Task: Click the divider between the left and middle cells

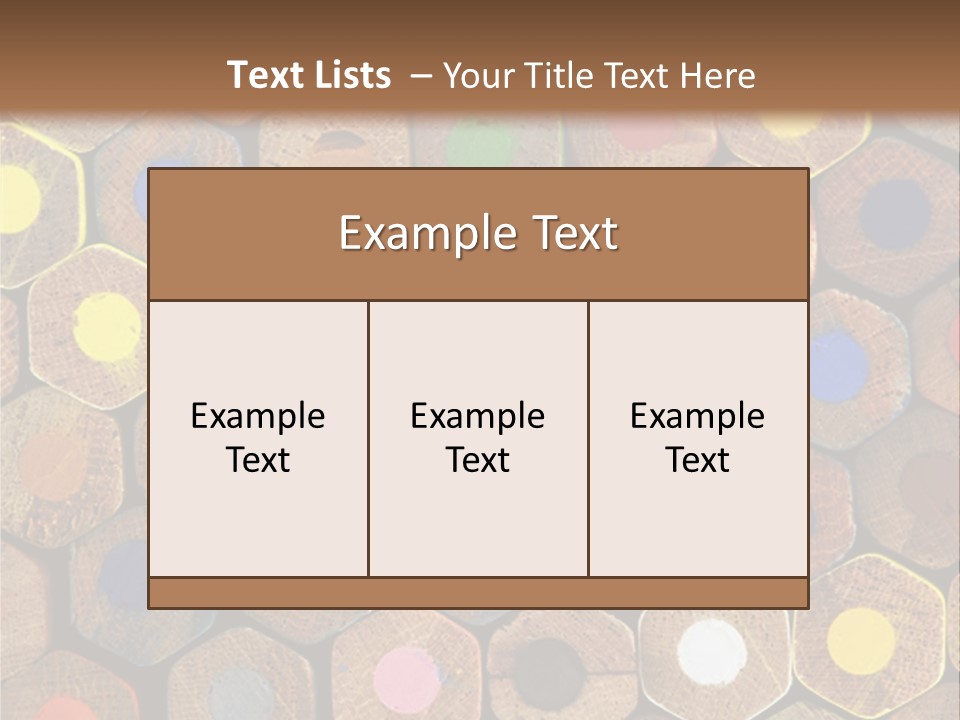Action: (x=369, y=438)
